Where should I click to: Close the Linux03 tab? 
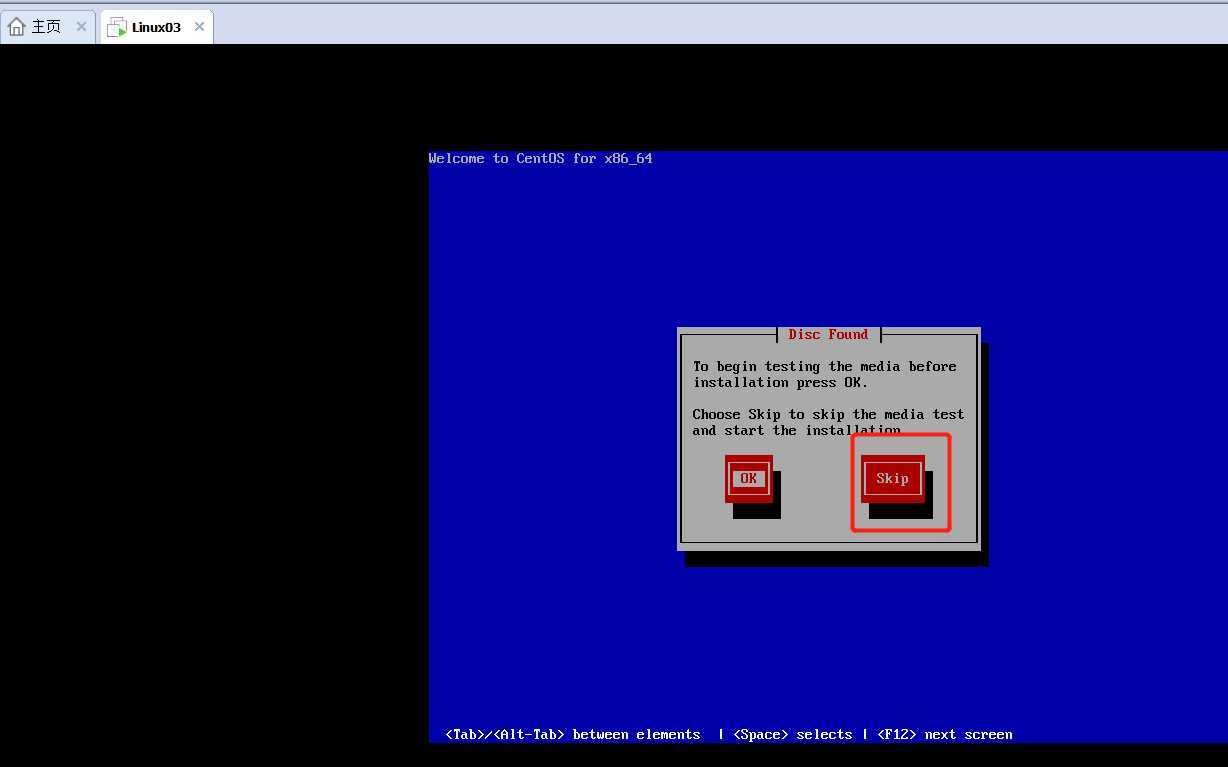199,27
